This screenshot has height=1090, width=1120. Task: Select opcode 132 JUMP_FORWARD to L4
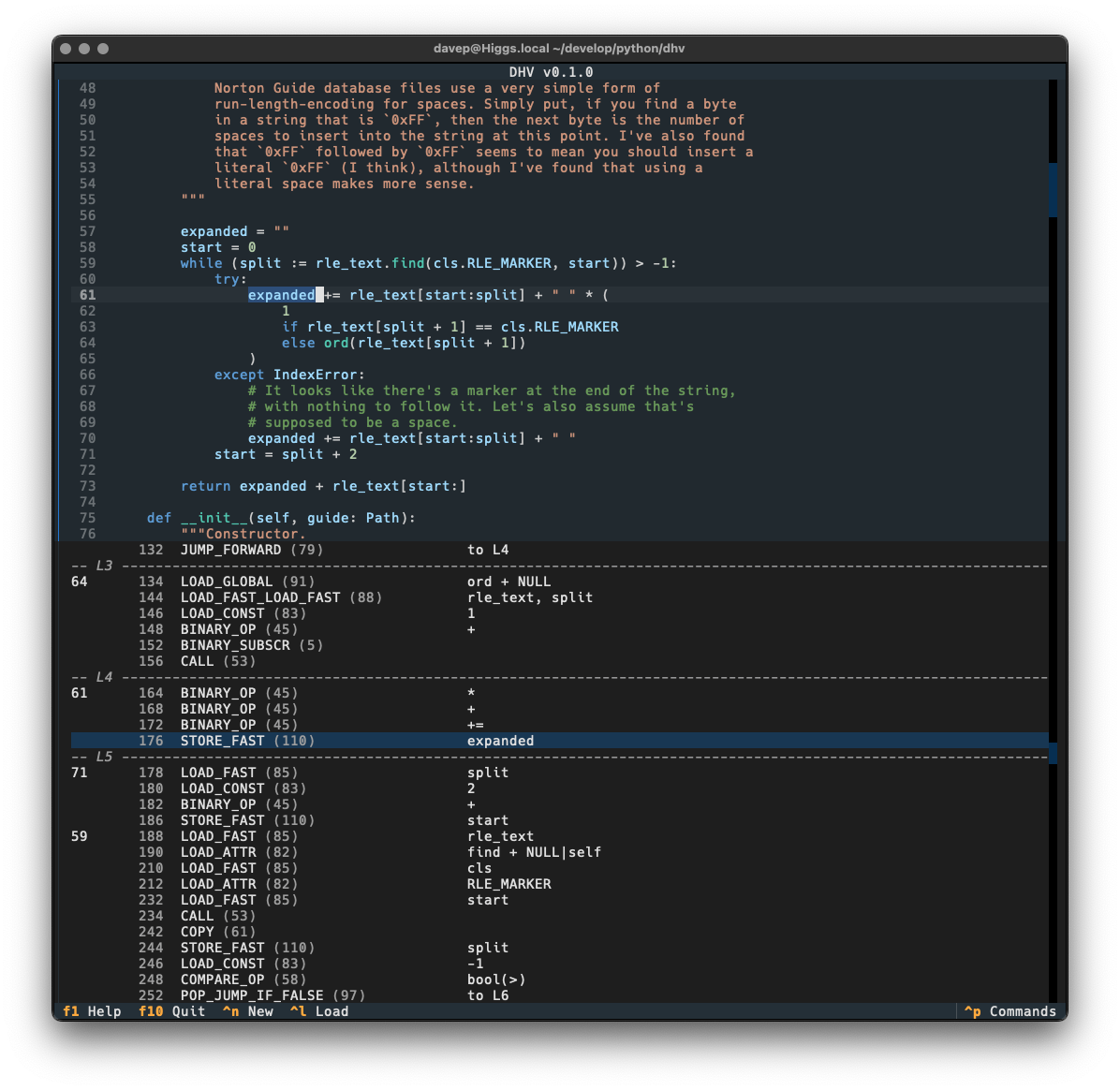tap(560, 550)
